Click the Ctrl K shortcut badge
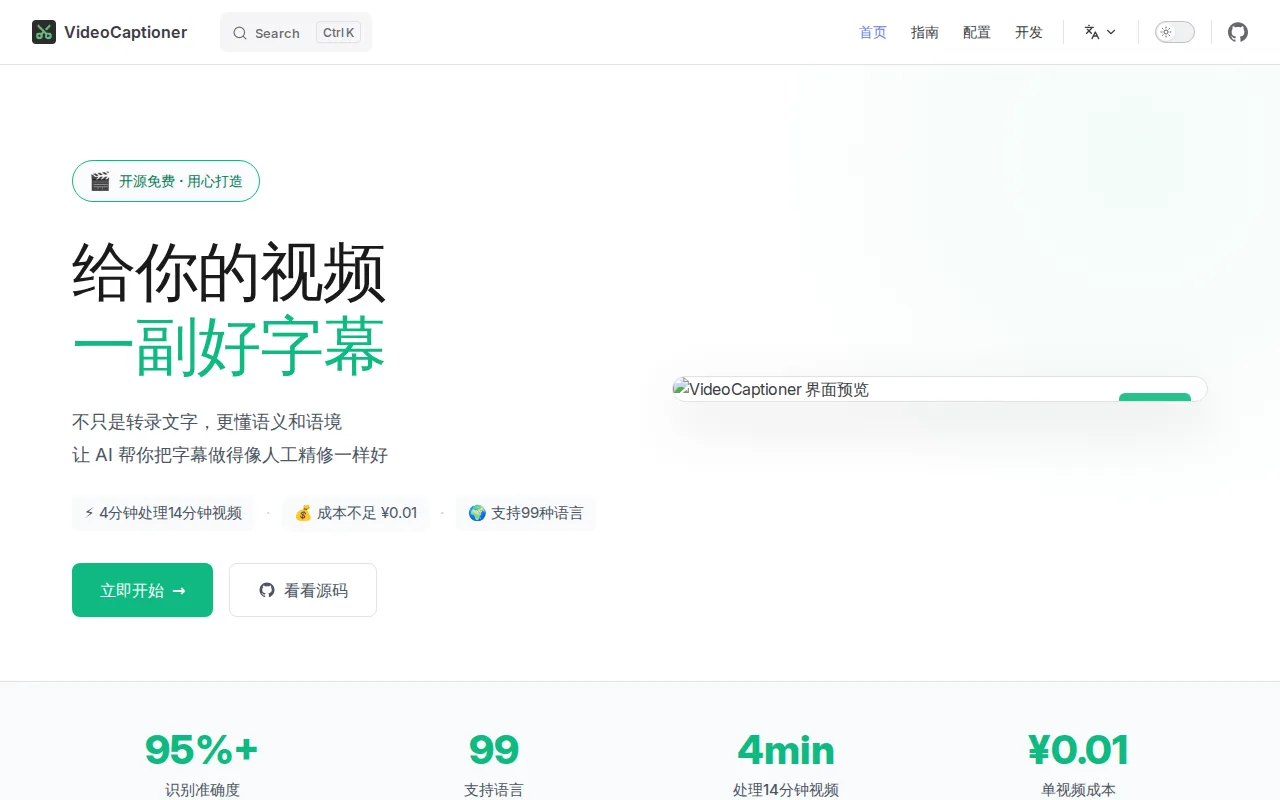 click(338, 32)
